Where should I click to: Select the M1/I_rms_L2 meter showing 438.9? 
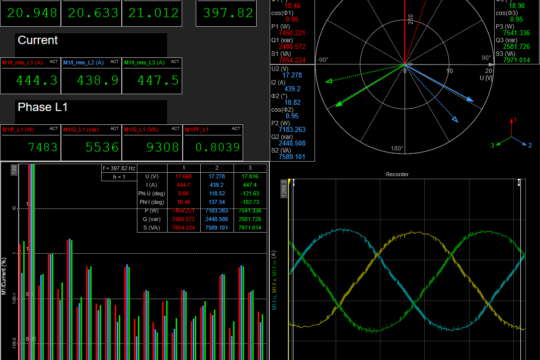(91, 75)
